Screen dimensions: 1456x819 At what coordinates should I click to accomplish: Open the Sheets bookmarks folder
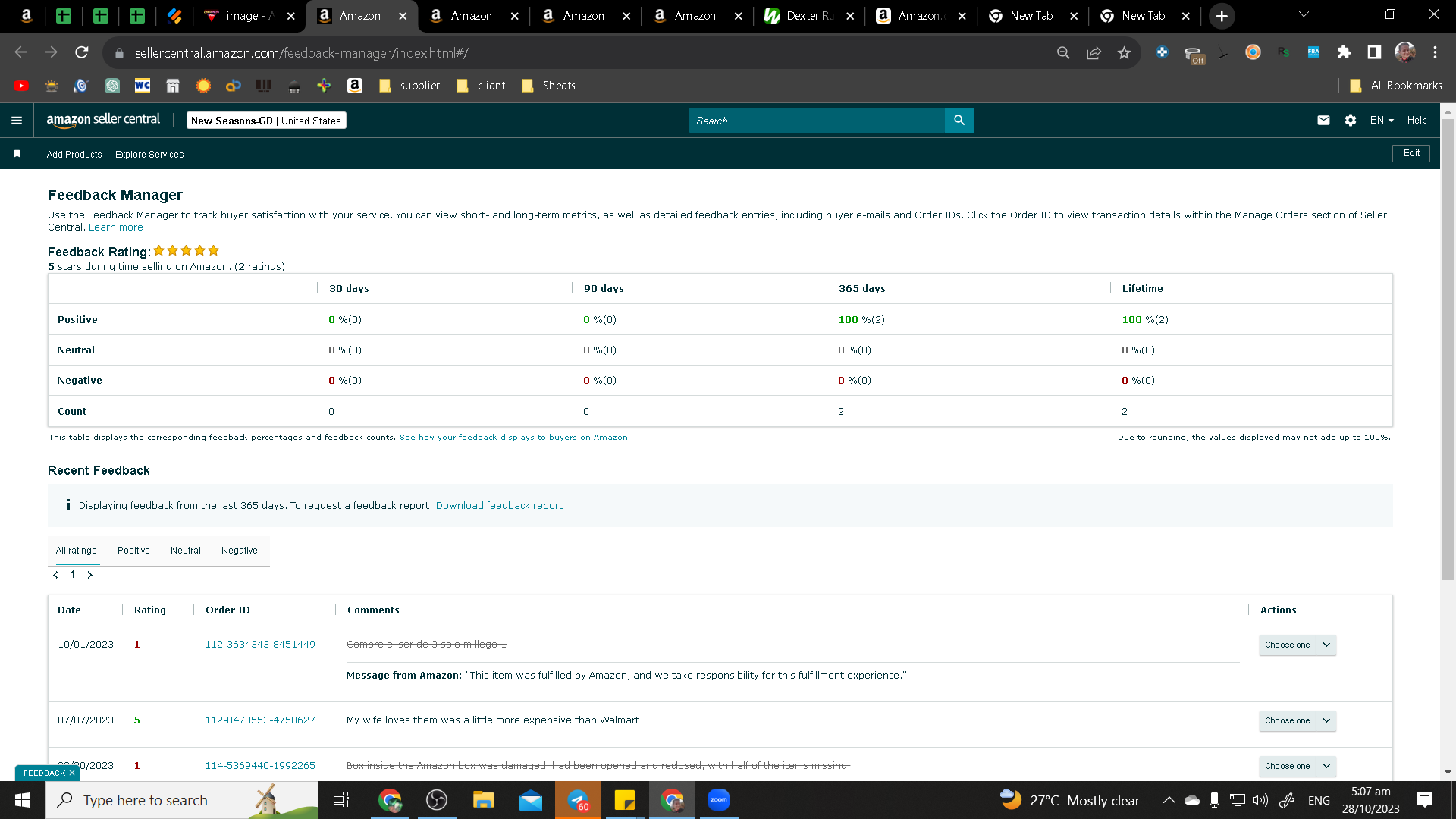(549, 86)
